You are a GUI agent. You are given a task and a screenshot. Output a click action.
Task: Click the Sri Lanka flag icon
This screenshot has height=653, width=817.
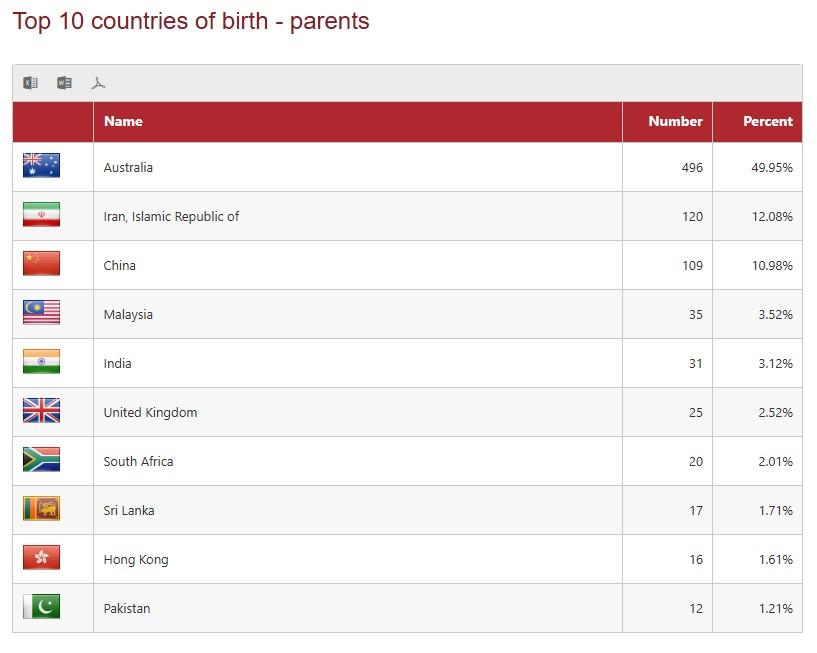coord(41,509)
